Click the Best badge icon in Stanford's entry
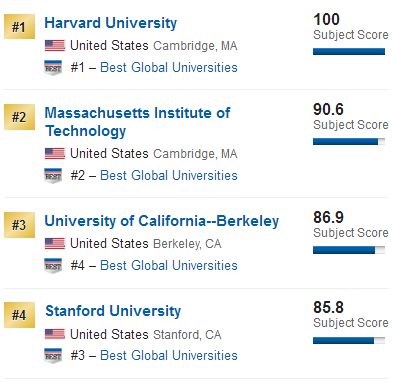Viewport: 396px width, 383px height. (53, 356)
